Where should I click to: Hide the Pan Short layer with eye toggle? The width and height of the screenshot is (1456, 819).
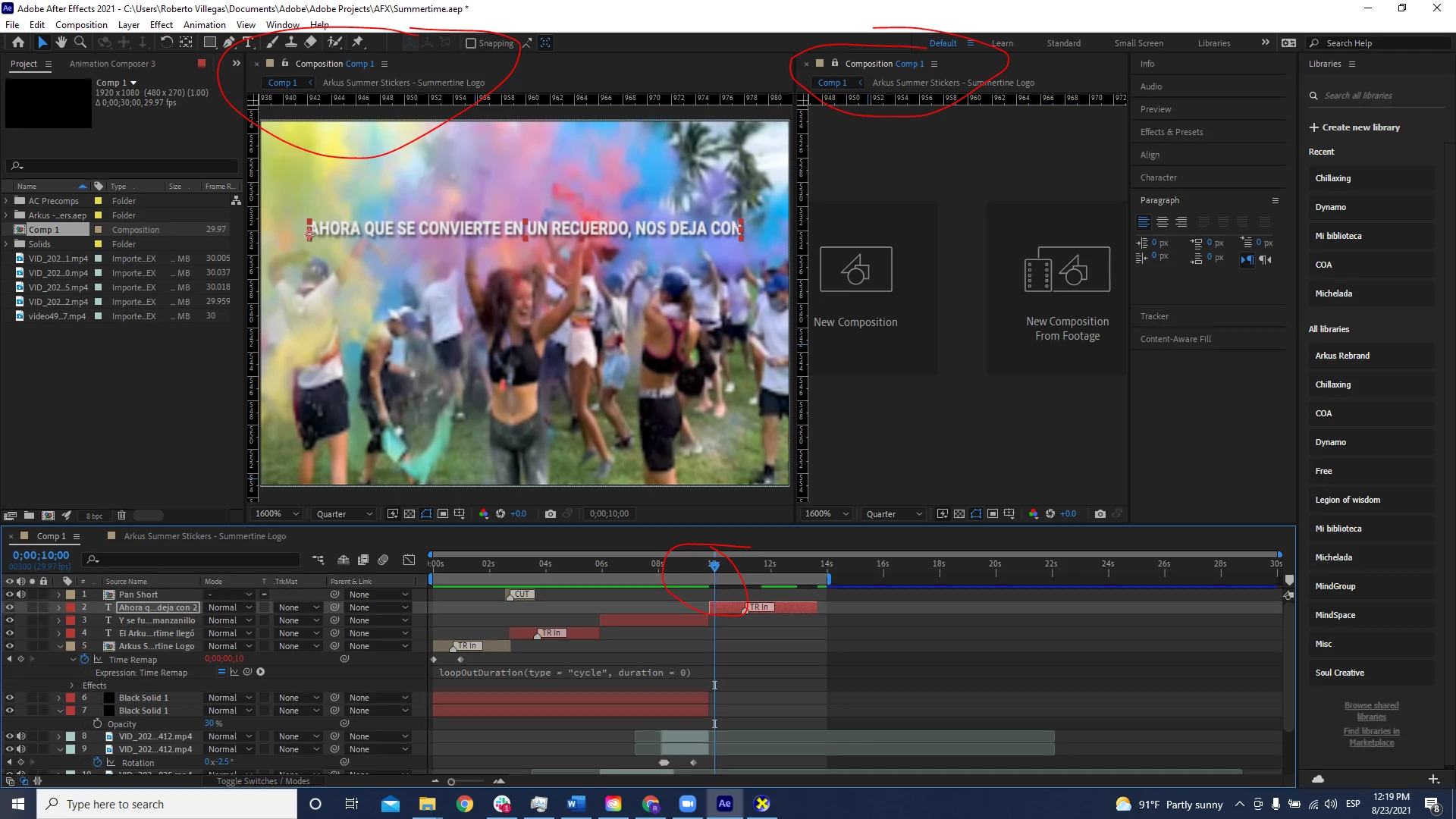coord(10,595)
